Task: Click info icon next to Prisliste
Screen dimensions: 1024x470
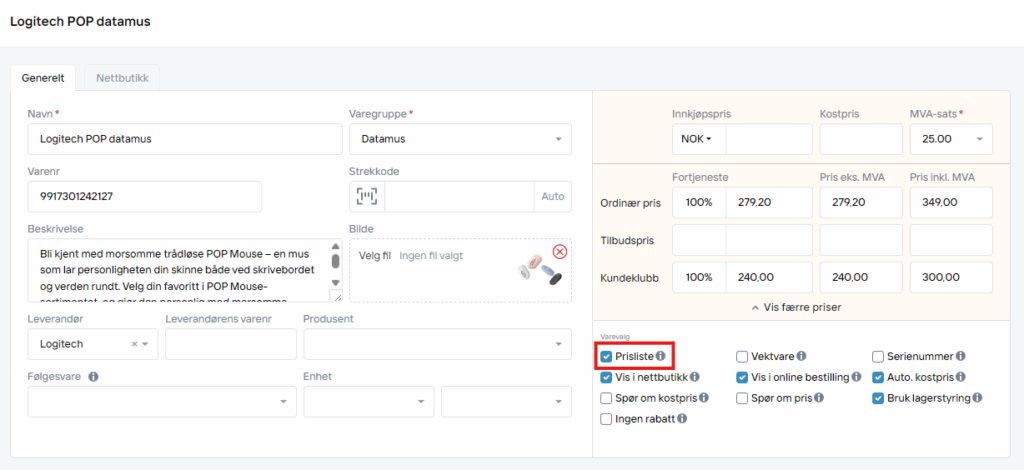Action: [x=661, y=355]
